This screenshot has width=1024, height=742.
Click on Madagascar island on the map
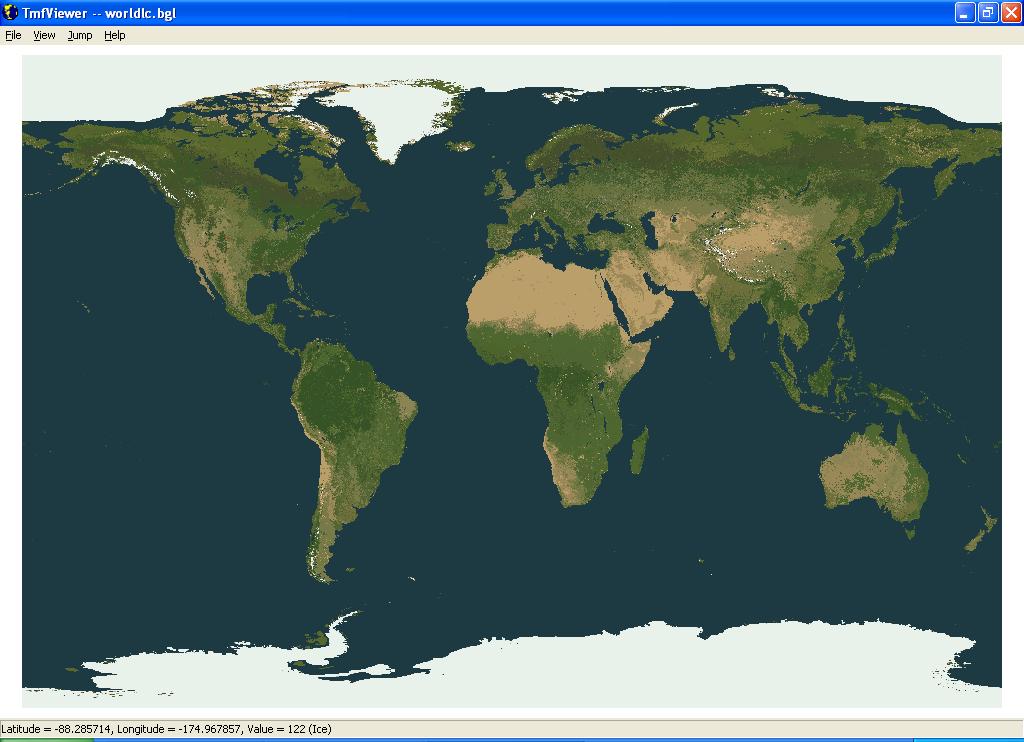pyautogui.click(x=639, y=450)
